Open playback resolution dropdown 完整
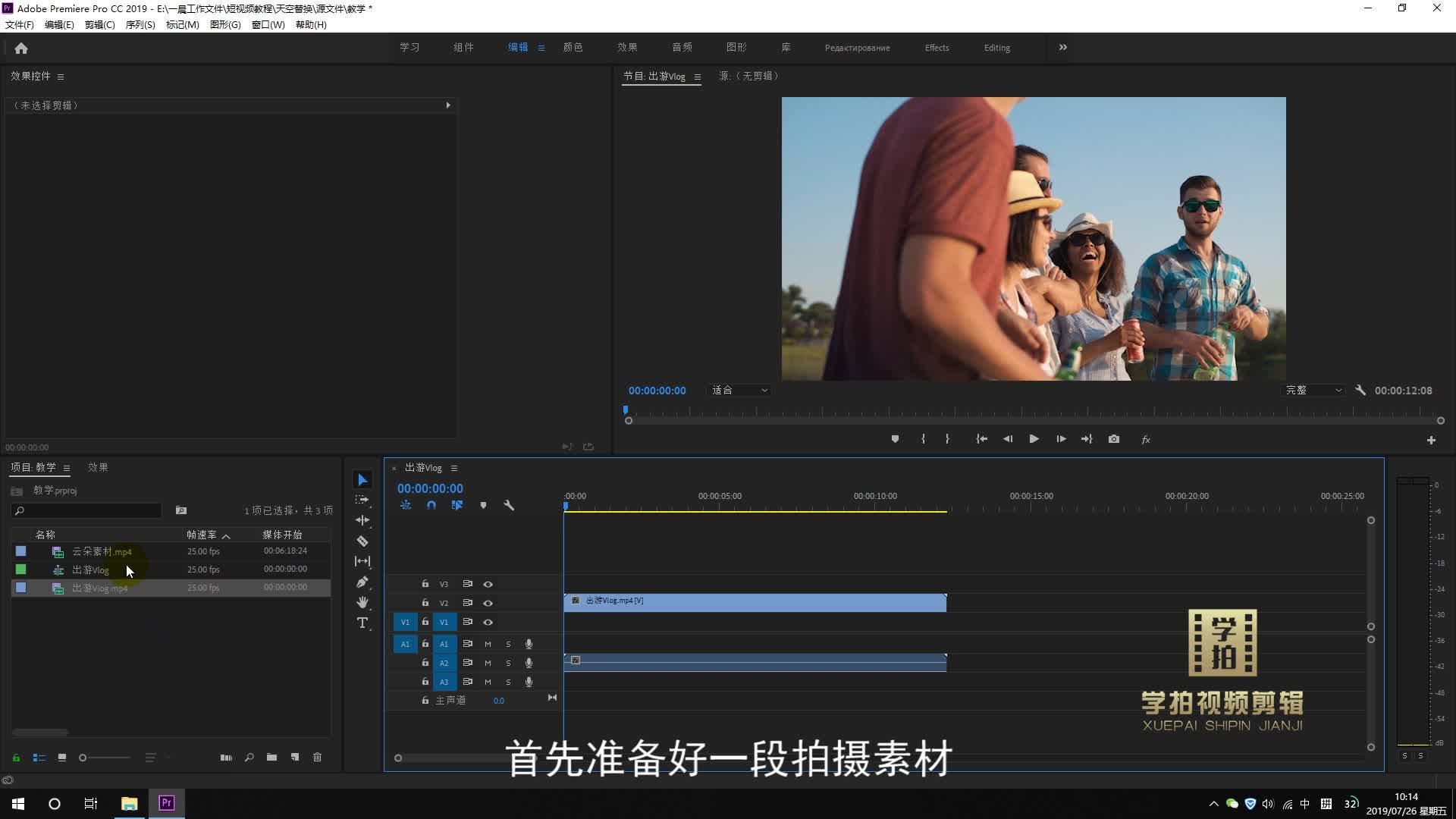 (1313, 390)
